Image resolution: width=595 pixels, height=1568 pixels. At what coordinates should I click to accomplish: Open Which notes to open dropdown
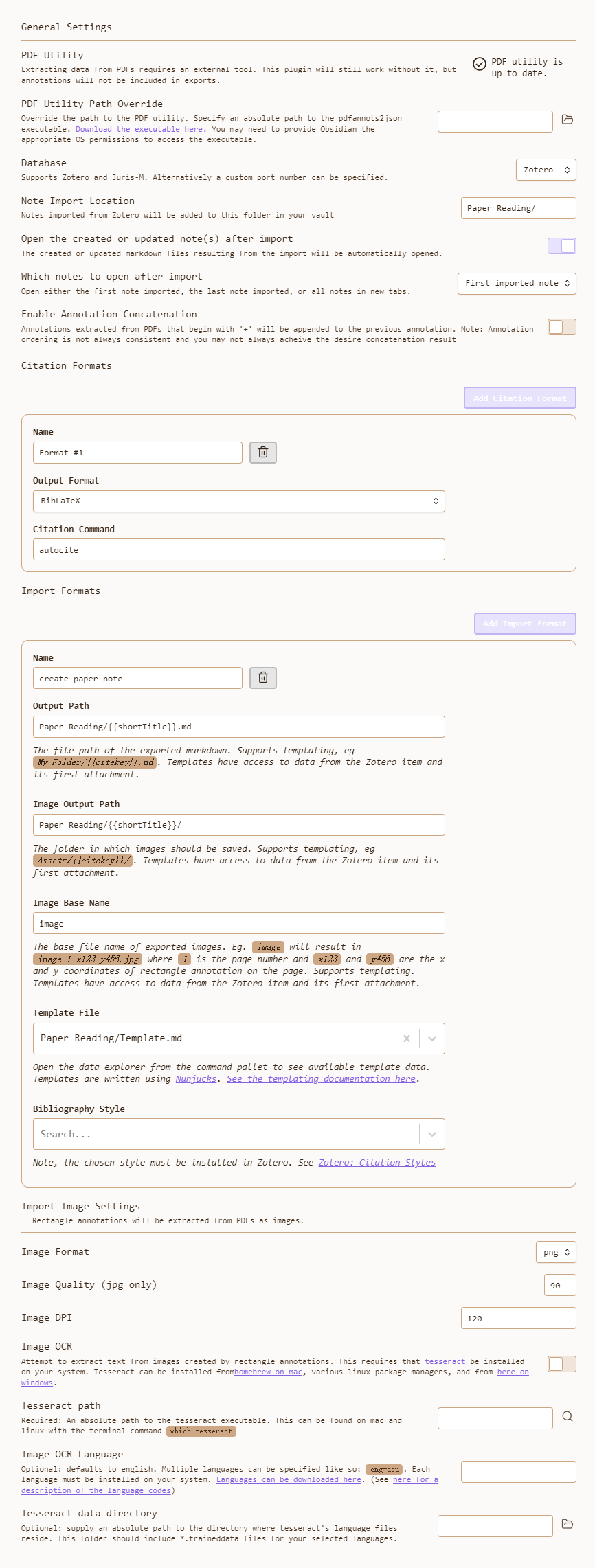517,284
